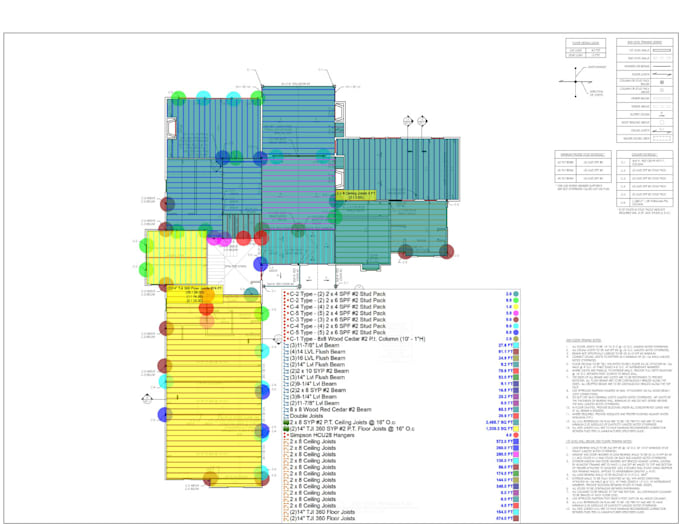Click the icon beside 8 x 8 Wood Red Cedar Beam
Screen dimensions: 680x525
click(286, 410)
